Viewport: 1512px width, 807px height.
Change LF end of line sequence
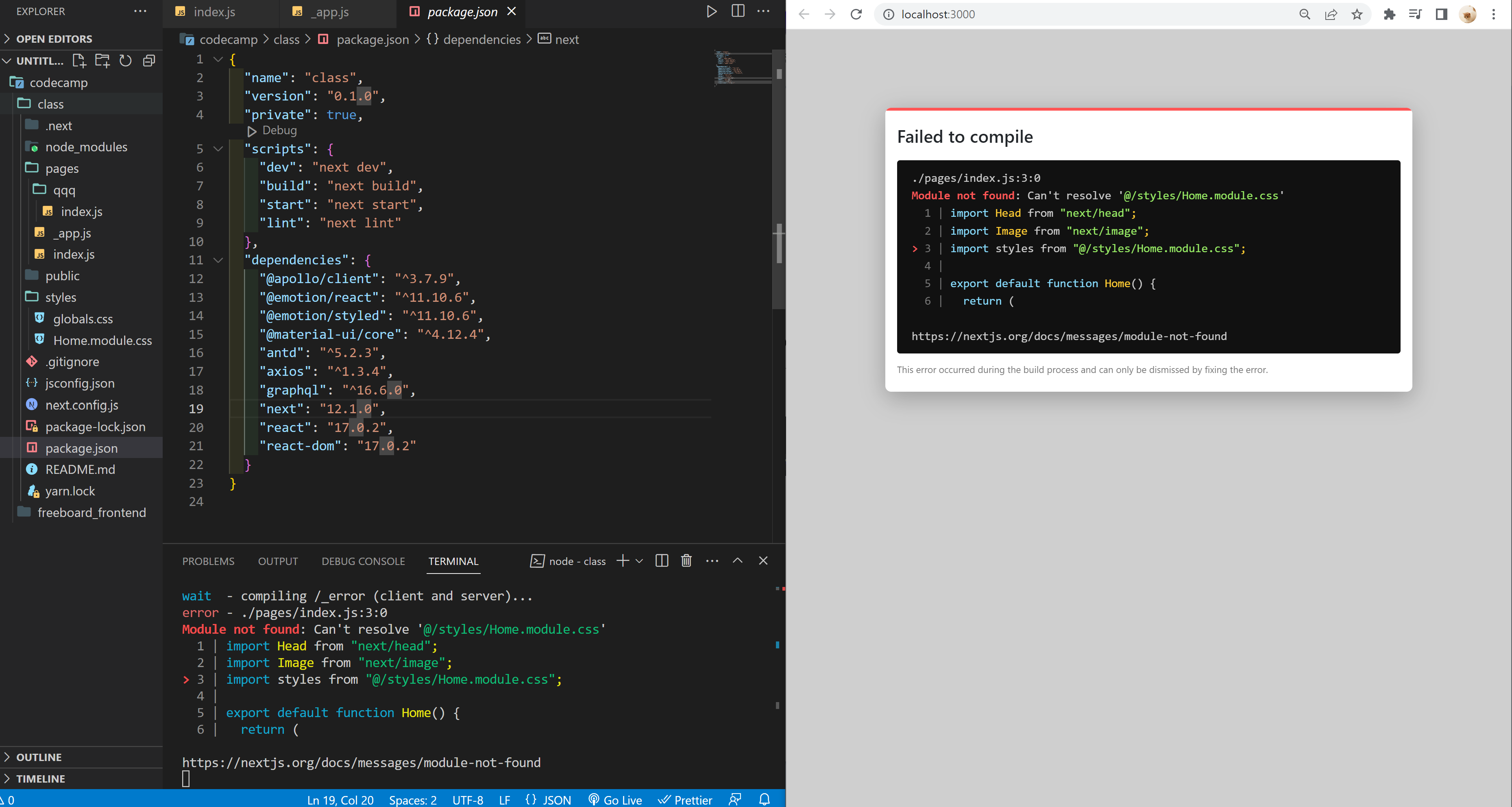click(x=504, y=799)
